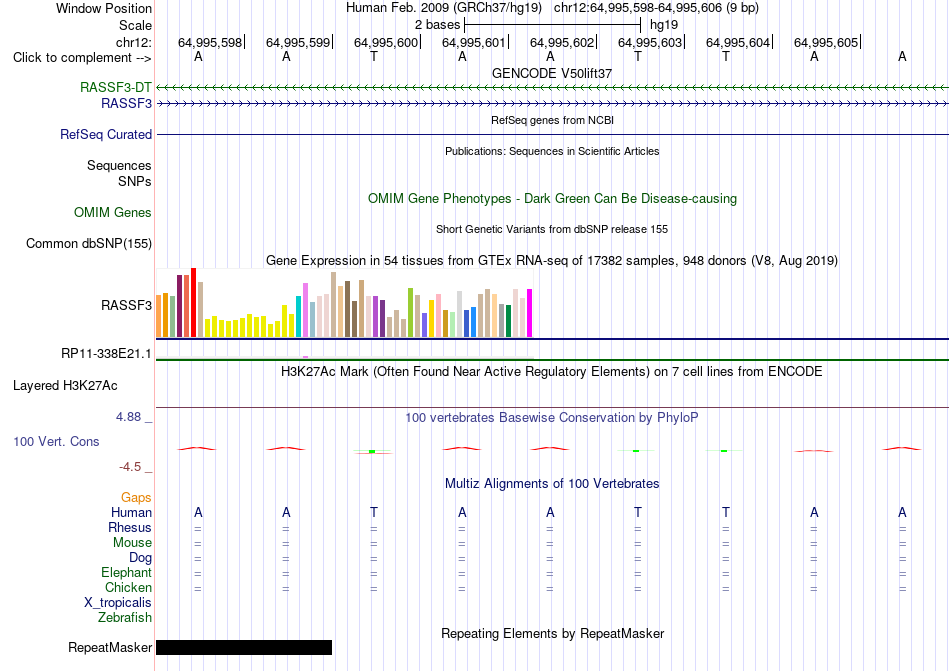Viewport: 950px width, 671px height.
Task: Click the tallest red GTEx expression bar
Action: [x=193, y=302]
